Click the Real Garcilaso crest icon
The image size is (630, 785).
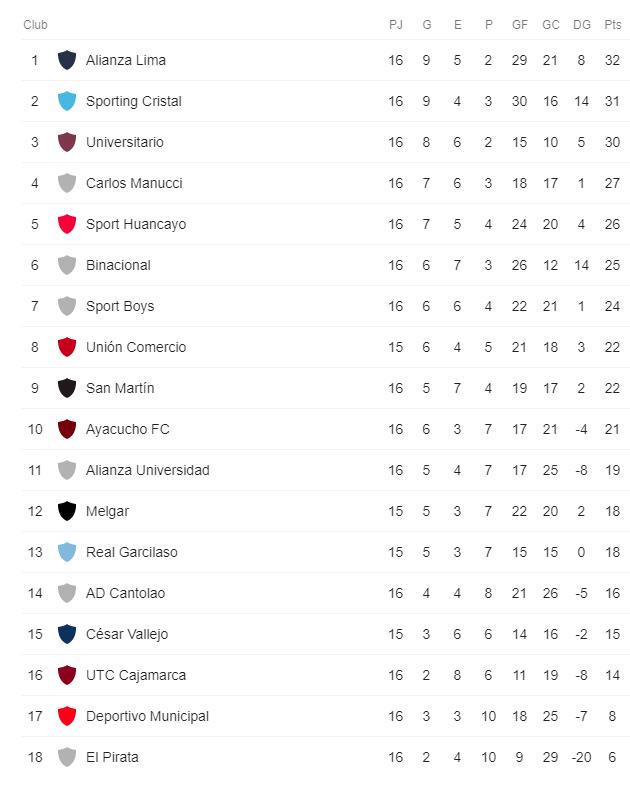[67, 552]
